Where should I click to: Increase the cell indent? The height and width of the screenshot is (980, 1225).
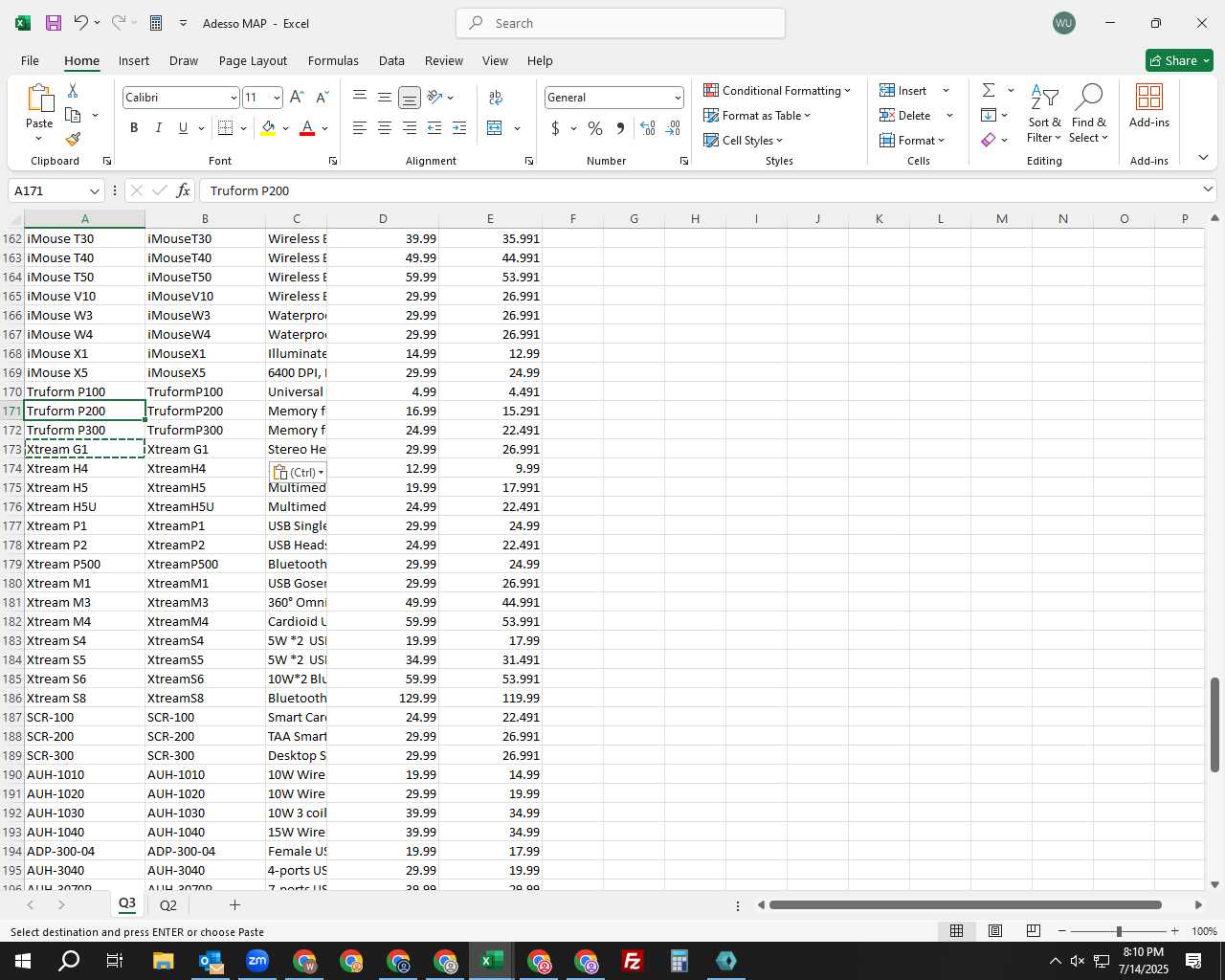(x=459, y=128)
